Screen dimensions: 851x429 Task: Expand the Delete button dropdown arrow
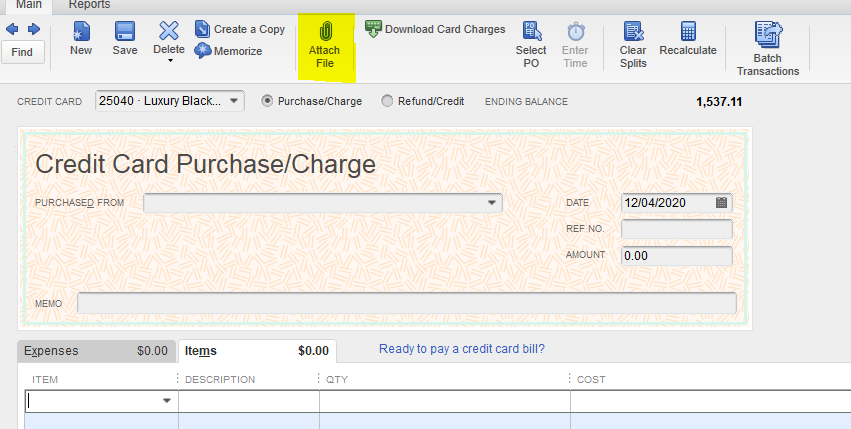(169, 61)
